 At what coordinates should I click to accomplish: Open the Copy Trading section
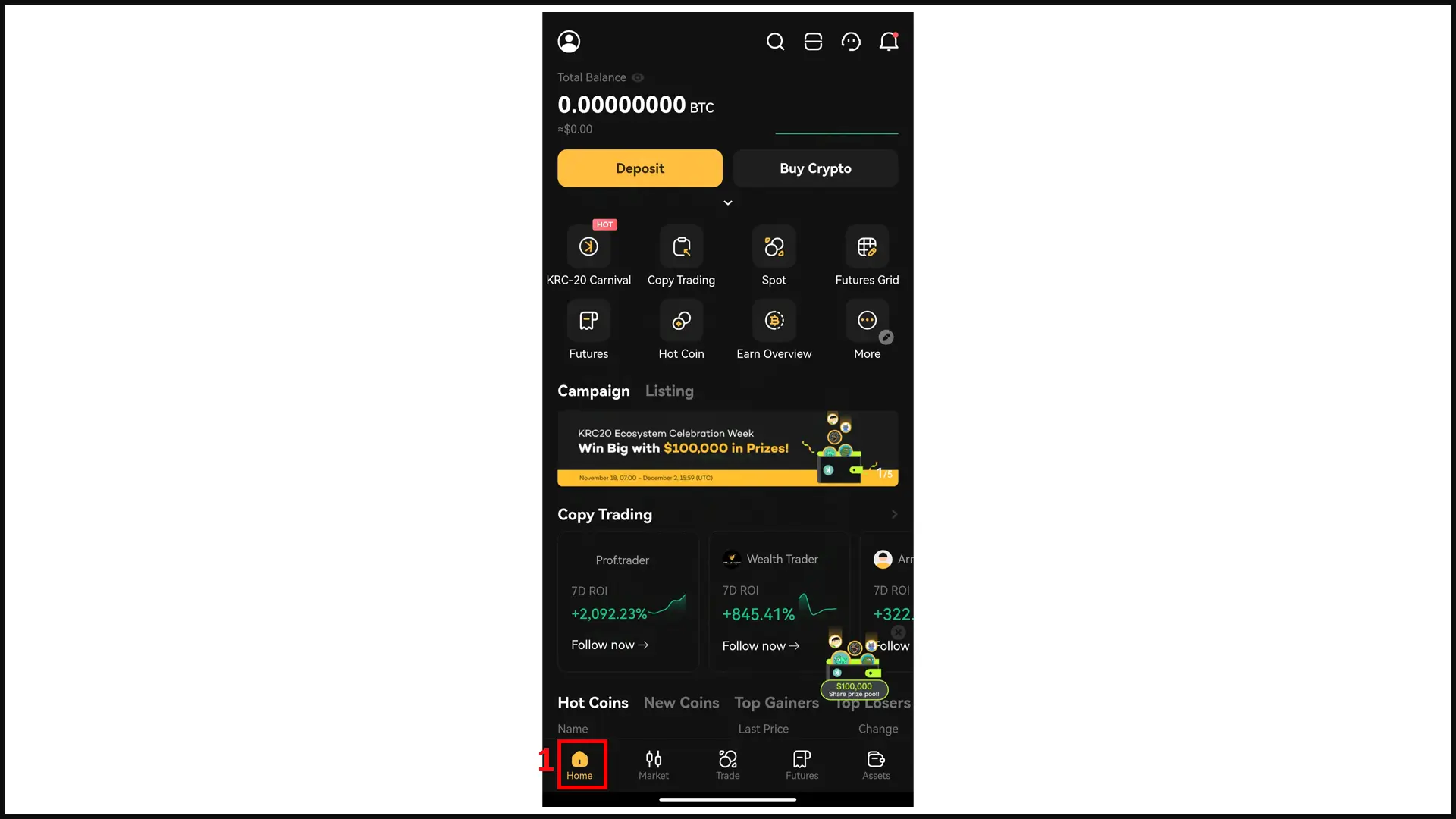[605, 514]
